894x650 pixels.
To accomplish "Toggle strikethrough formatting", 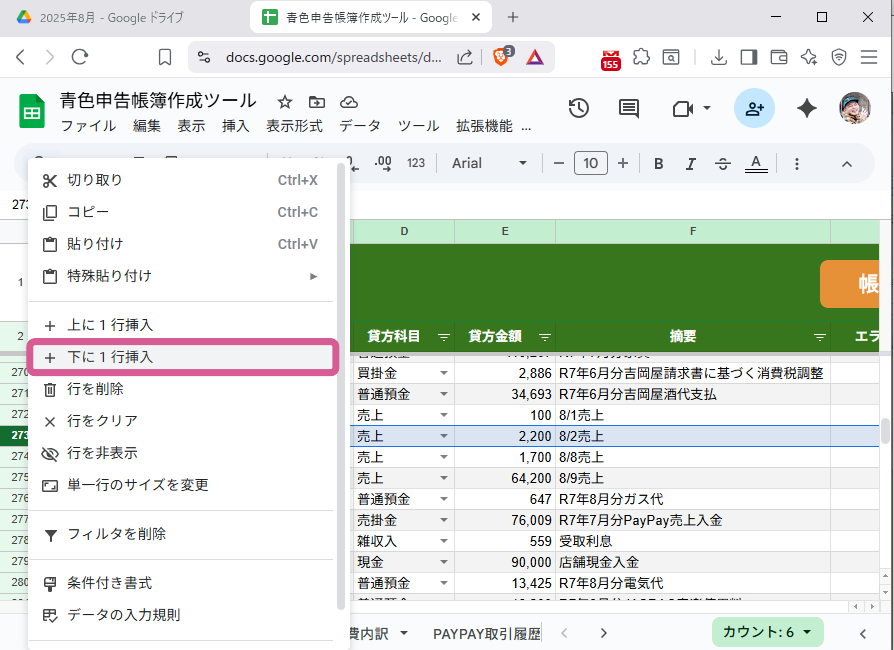I will tap(723, 162).
